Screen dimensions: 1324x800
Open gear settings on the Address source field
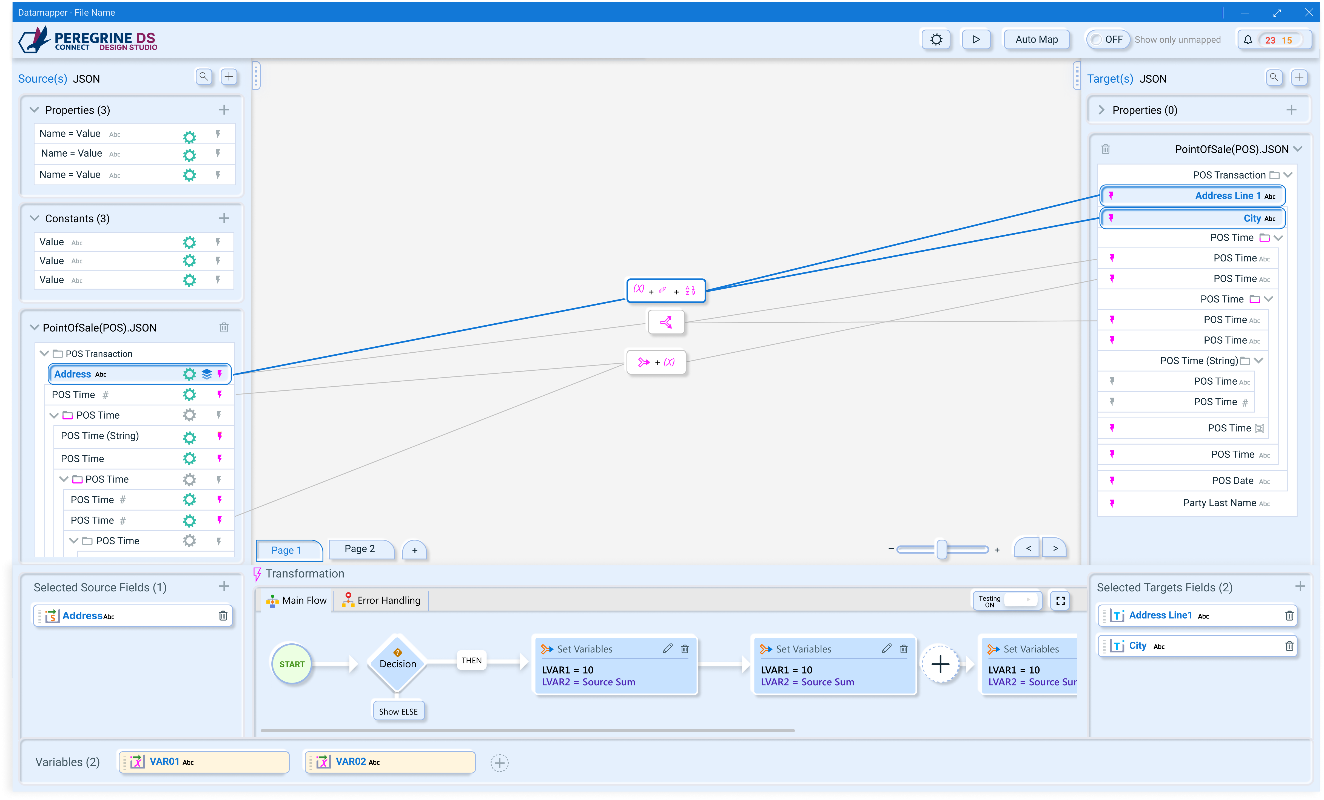pos(189,374)
